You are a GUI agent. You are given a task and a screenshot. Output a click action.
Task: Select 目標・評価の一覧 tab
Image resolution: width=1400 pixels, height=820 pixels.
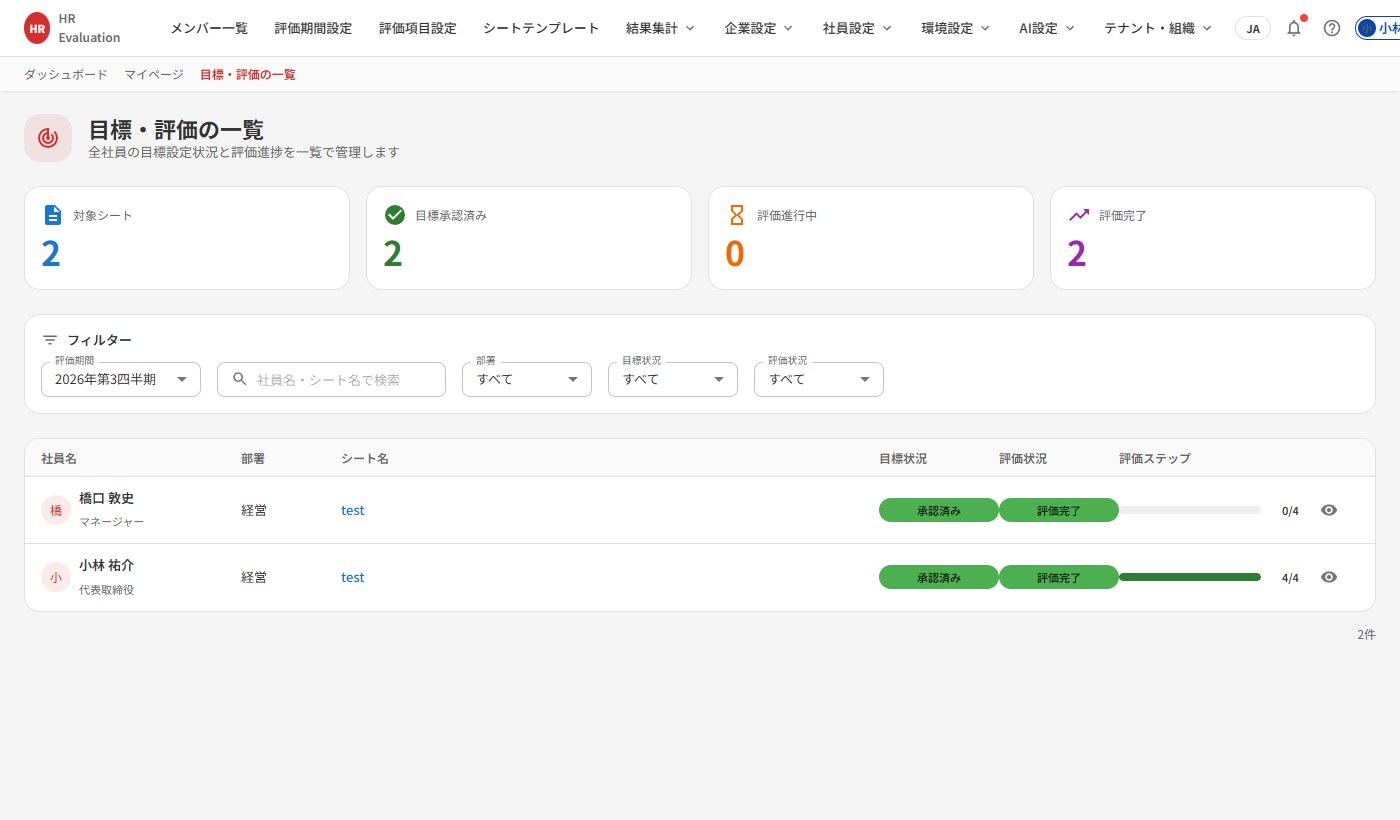(x=248, y=74)
